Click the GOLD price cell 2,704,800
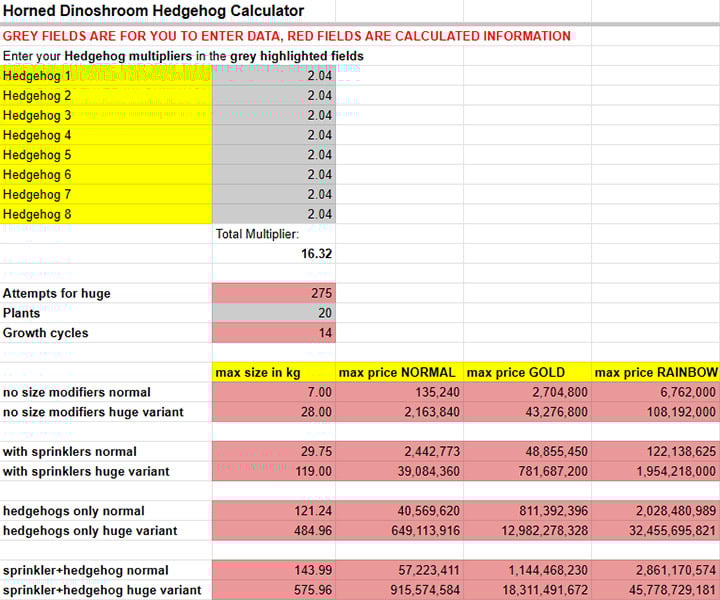Screen dimensions: 720x600 pyautogui.click(x=528, y=392)
